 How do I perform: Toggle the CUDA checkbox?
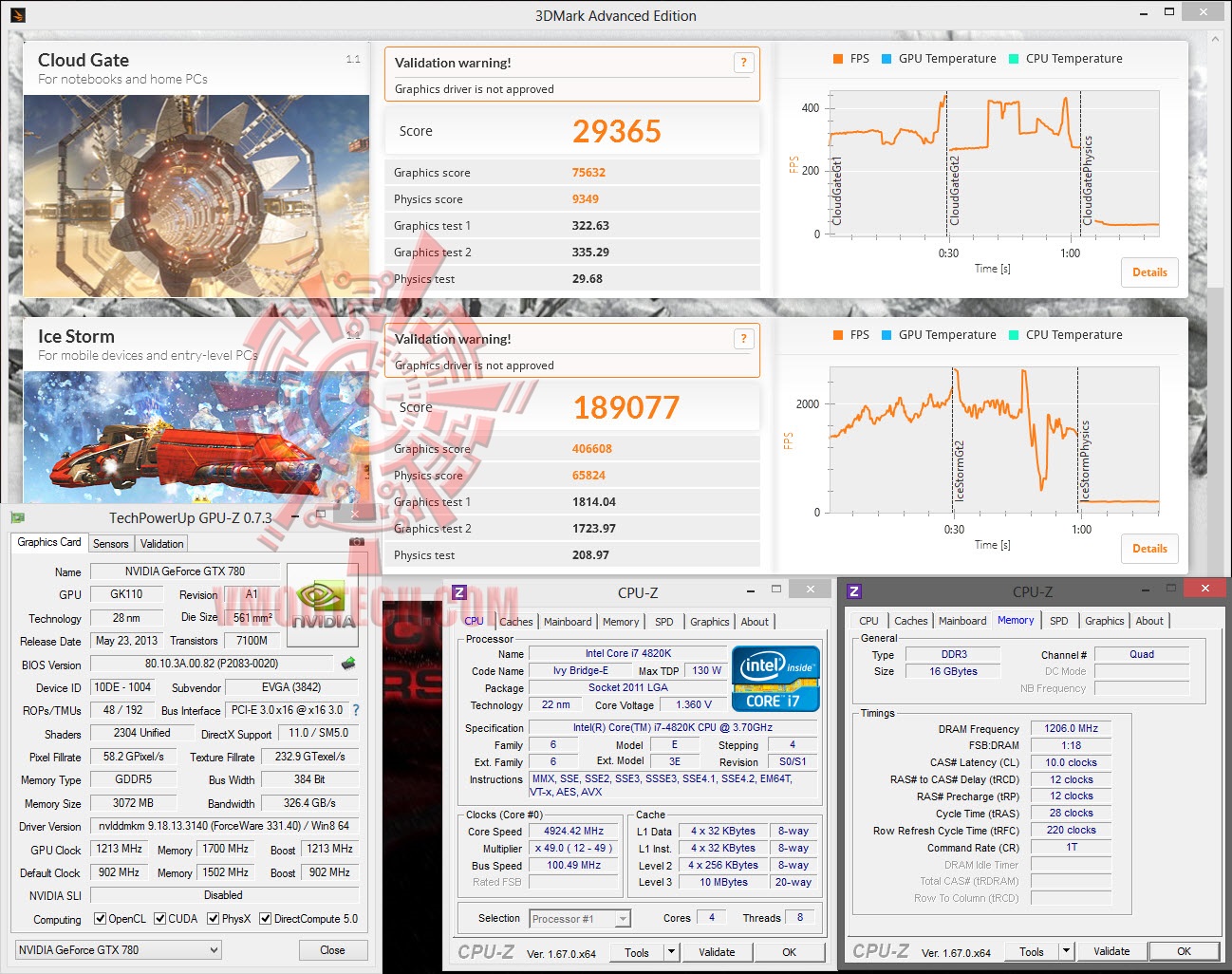[160, 919]
